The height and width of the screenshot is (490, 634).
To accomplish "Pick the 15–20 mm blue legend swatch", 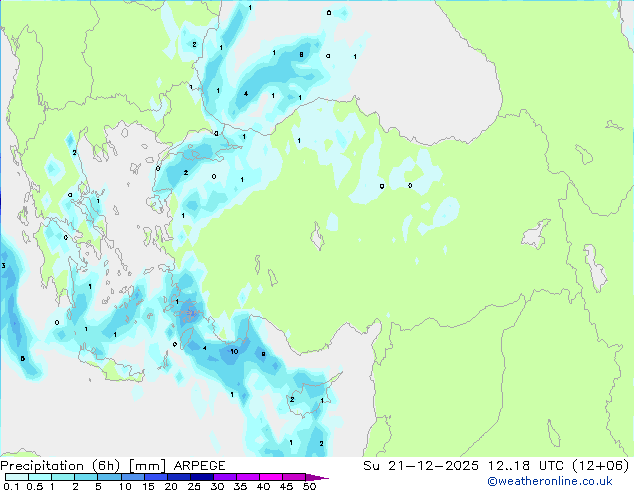I will coord(155,477).
